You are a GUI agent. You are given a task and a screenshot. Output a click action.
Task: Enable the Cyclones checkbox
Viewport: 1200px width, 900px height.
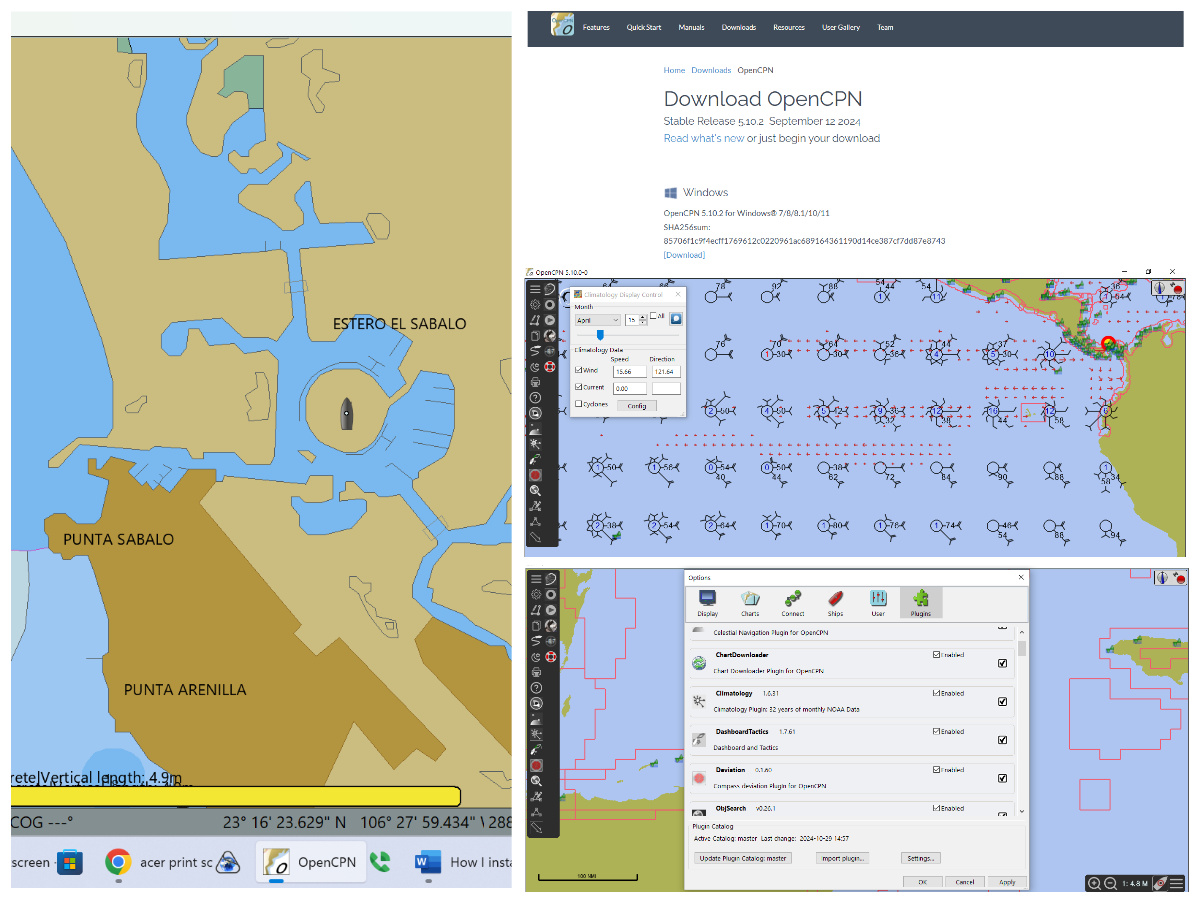579,404
